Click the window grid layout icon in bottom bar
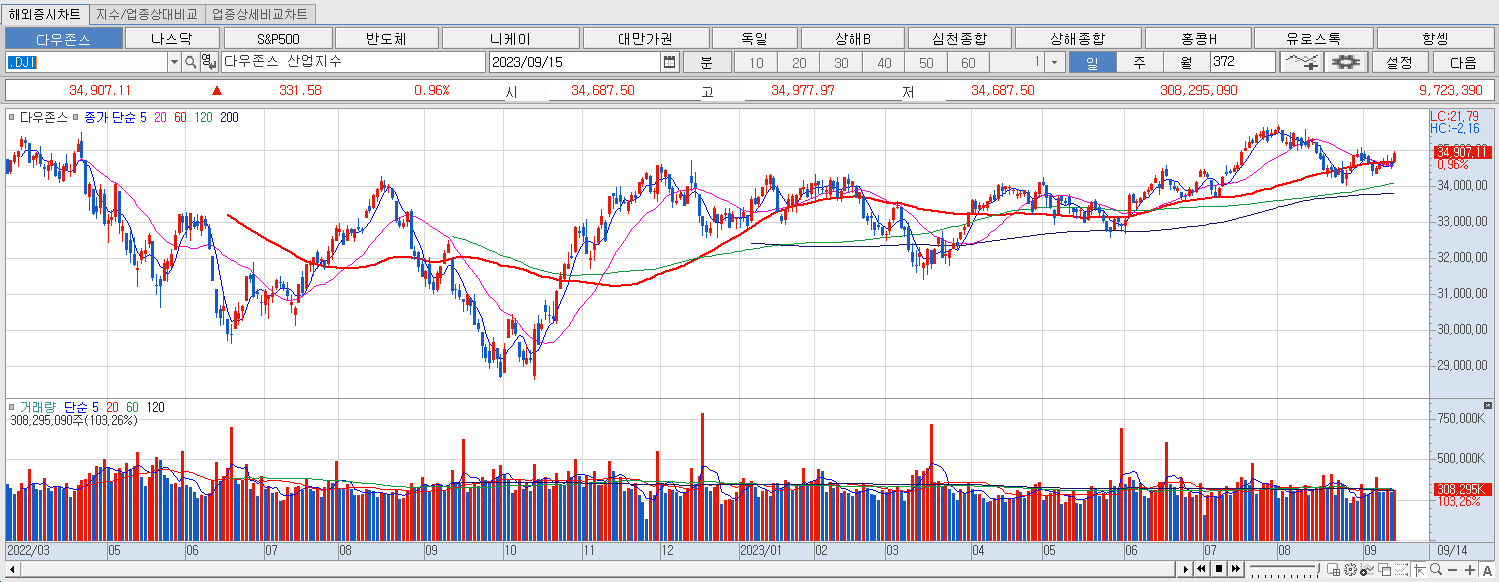Viewport: 1499px width, 582px height. point(1334,569)
